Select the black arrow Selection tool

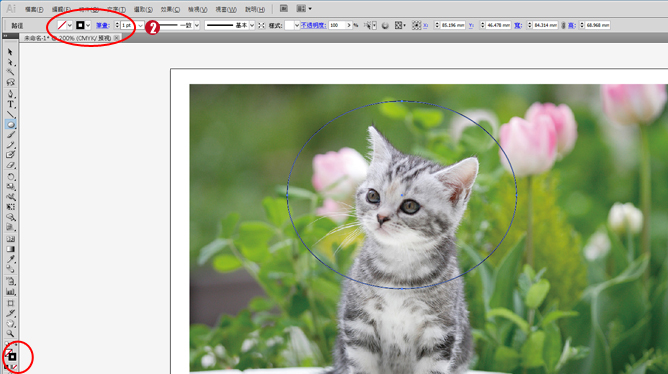(10, 52)
